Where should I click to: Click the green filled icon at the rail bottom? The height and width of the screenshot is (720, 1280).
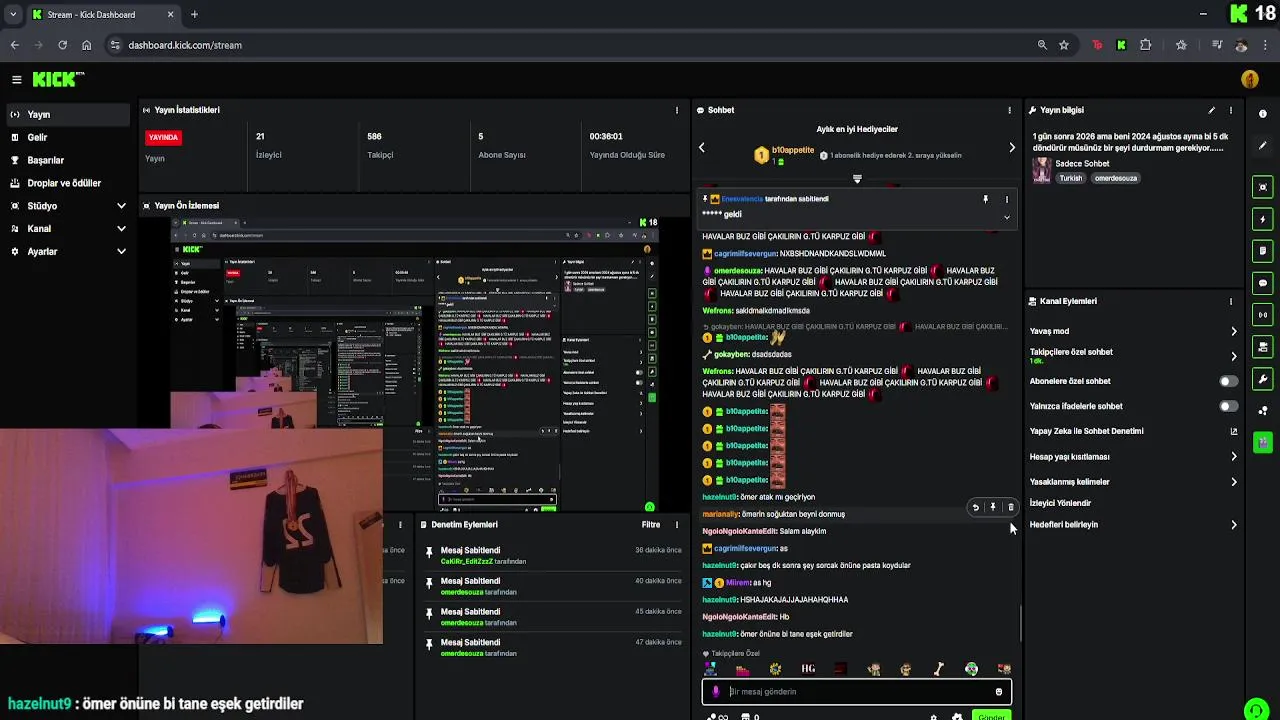pyautogui.click(x=1263, y=441)
